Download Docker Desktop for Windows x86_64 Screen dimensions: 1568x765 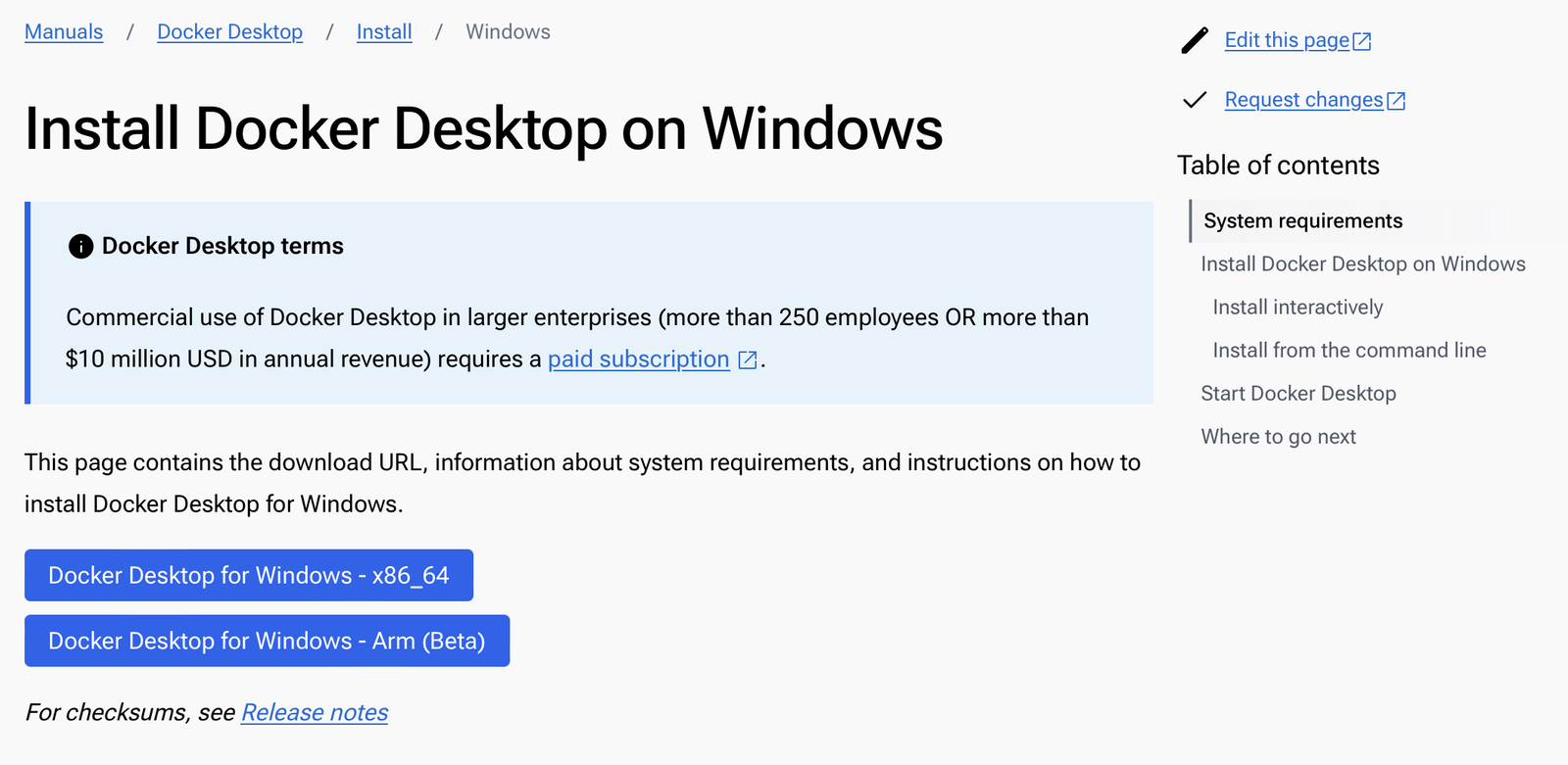point(249,575)
